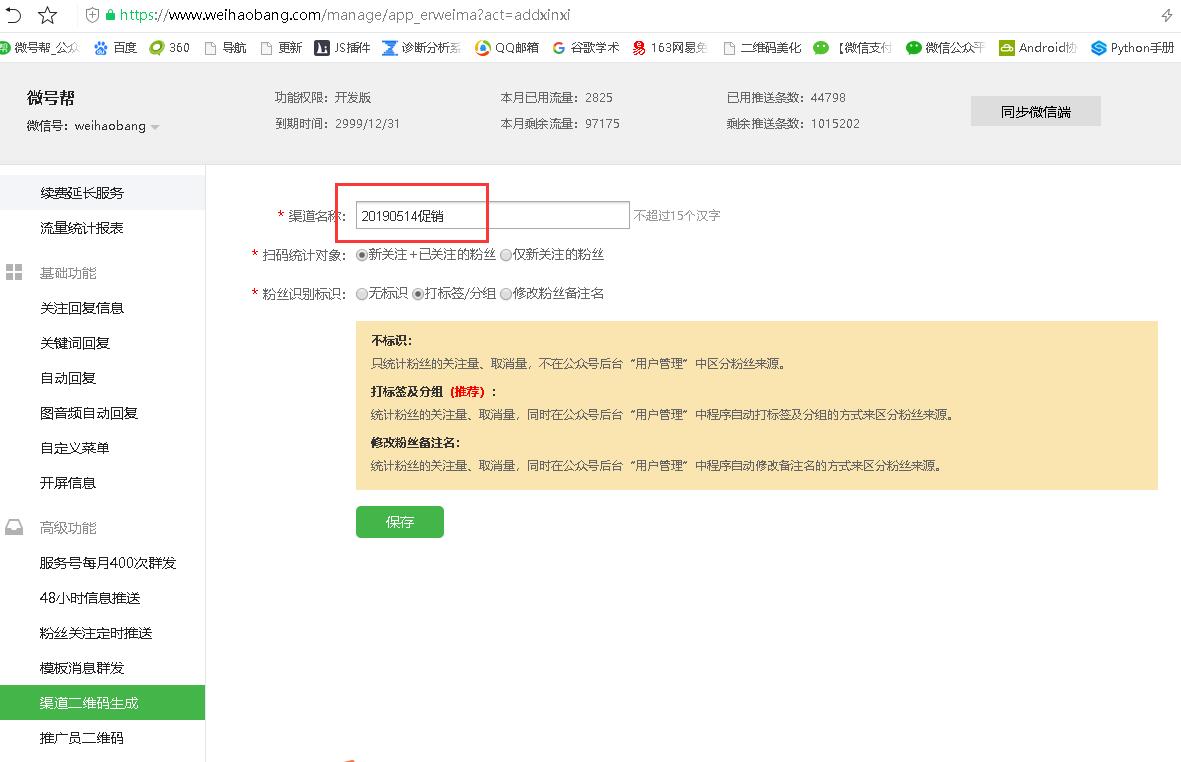Click the green padlock icon
The image size is (1181, 762).
click(110, 15)
